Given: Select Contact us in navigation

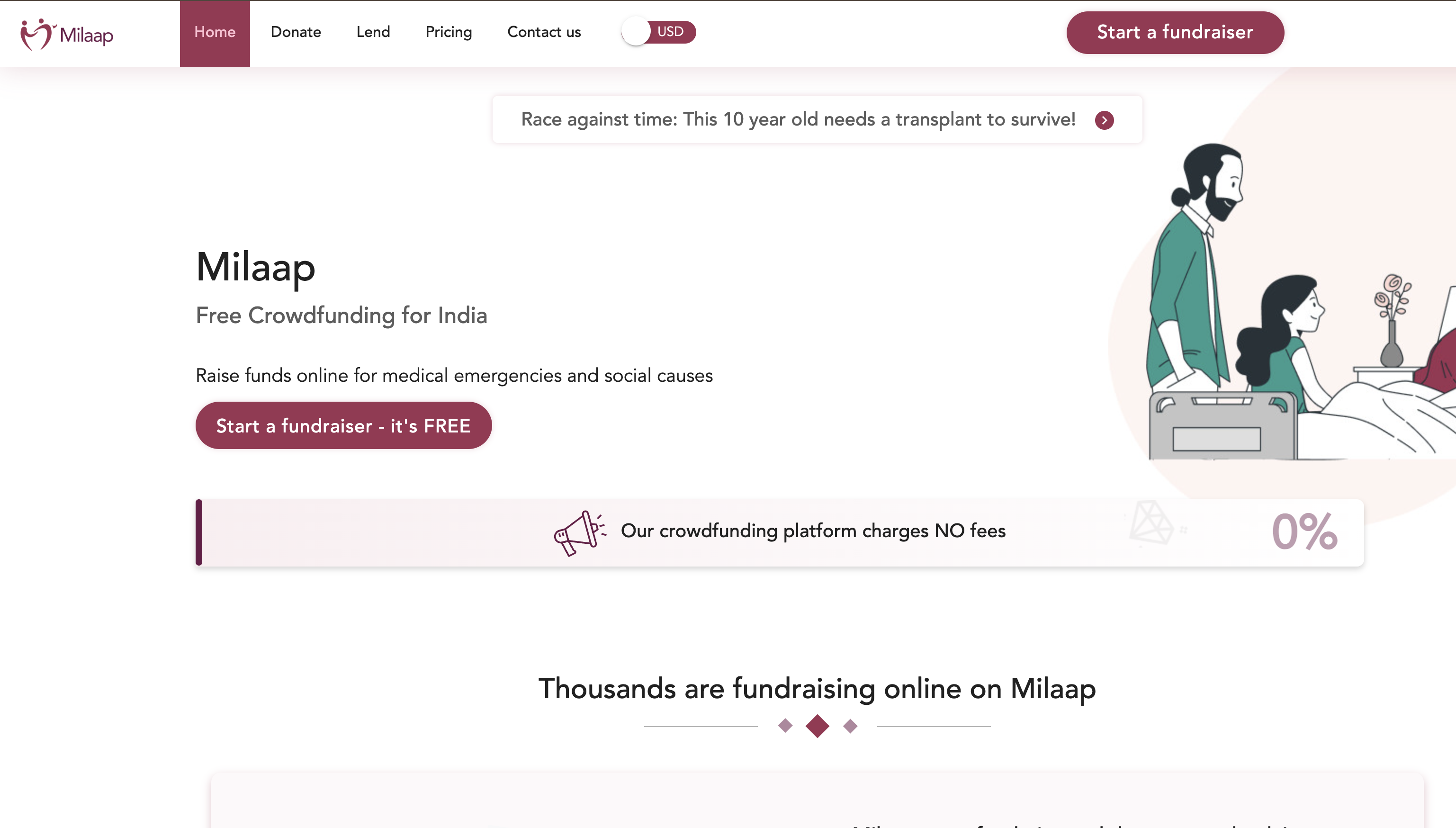Looking at the screenshot, I should 544,32.
